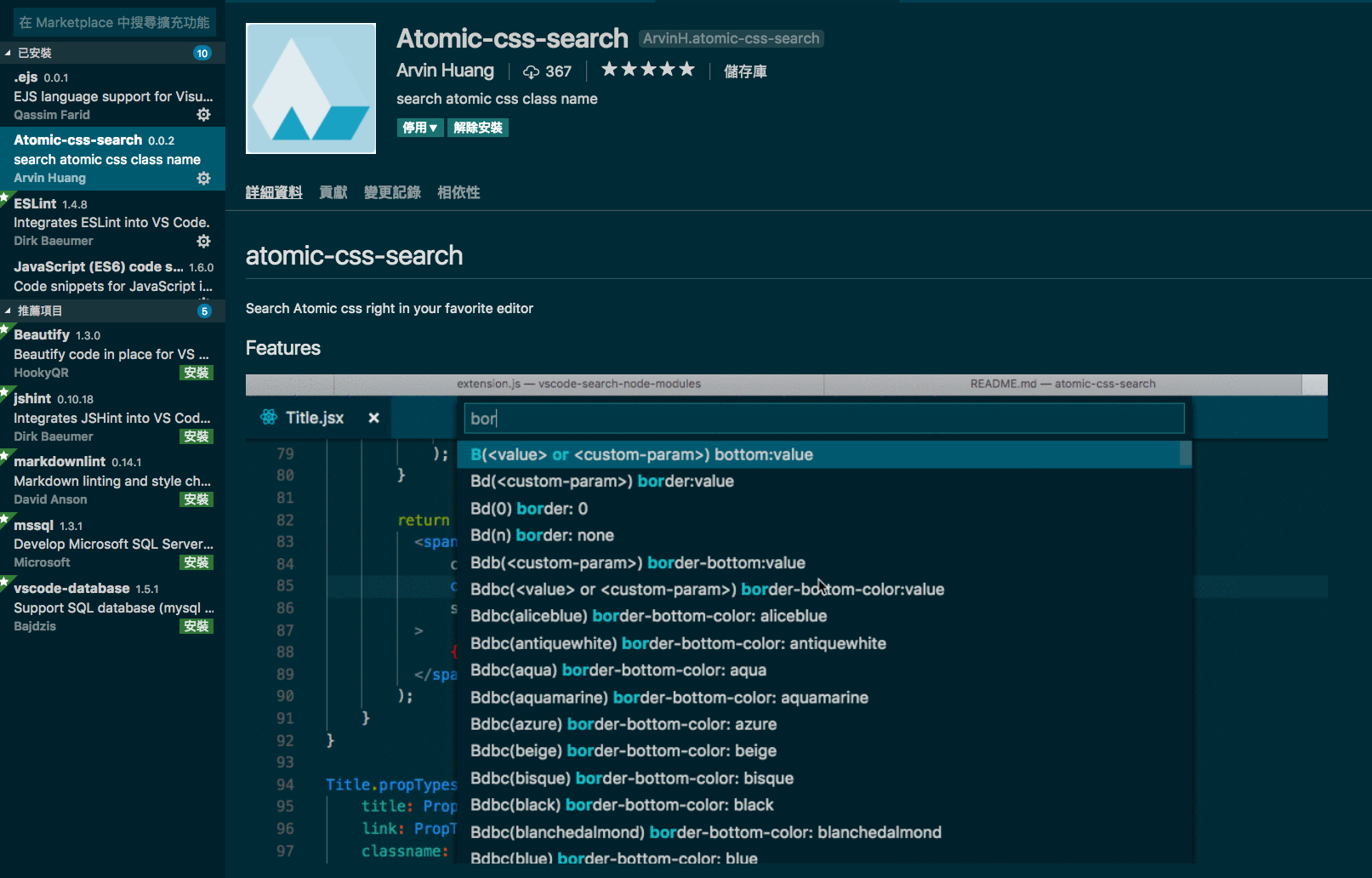Install the vscode-database extension
1372x878 pixels.
point(196,626)
